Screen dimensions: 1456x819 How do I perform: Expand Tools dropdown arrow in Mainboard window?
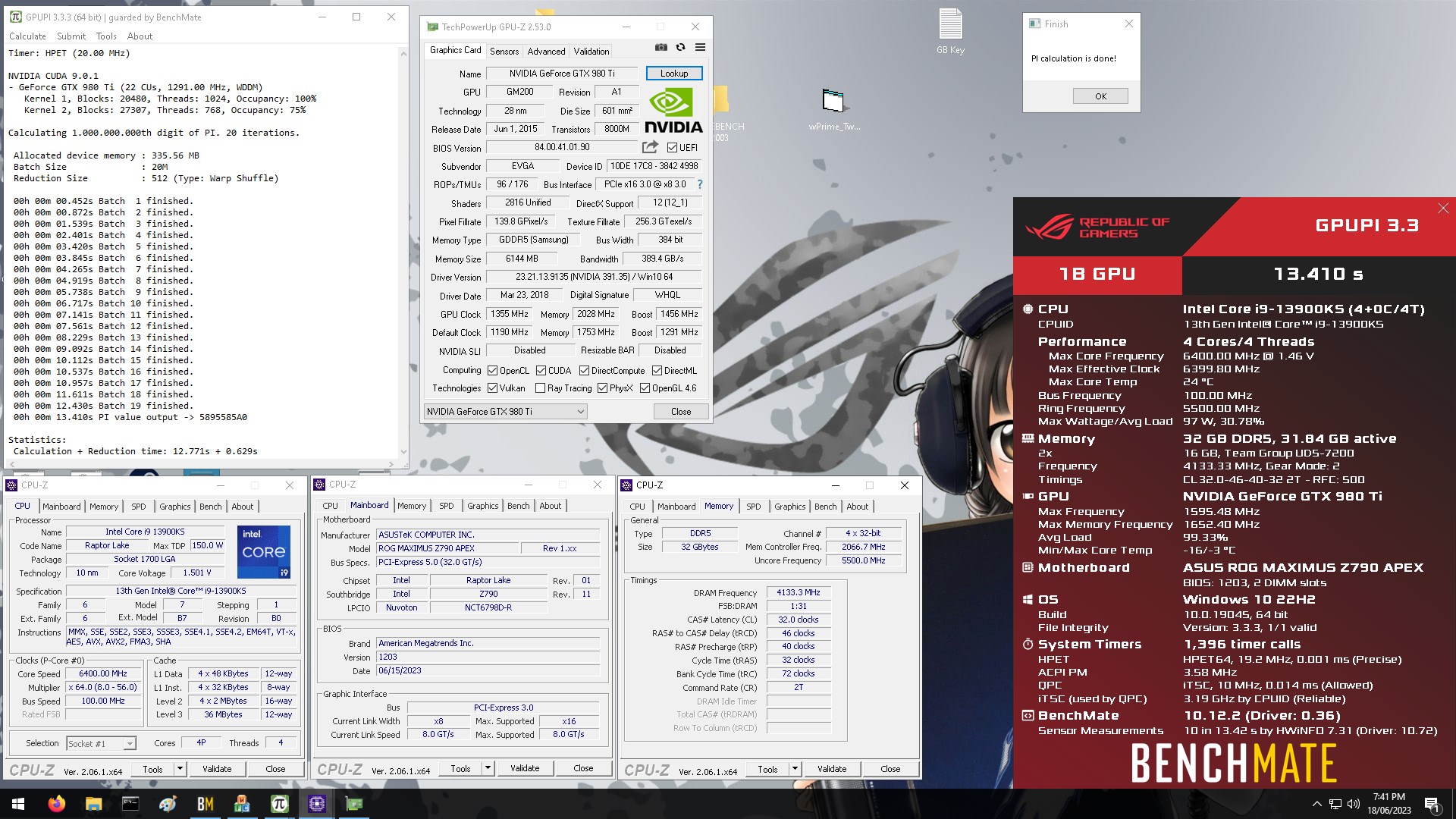coord(488,768)
